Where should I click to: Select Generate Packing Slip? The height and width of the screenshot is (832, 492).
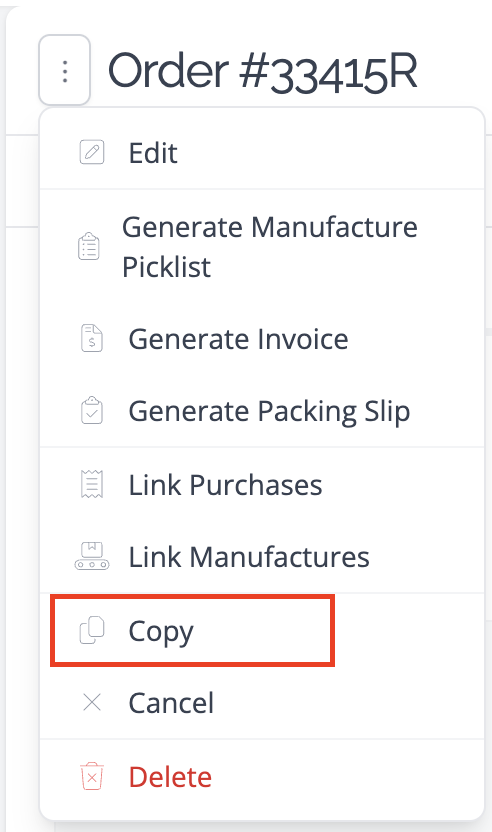(x=269, y=412)
